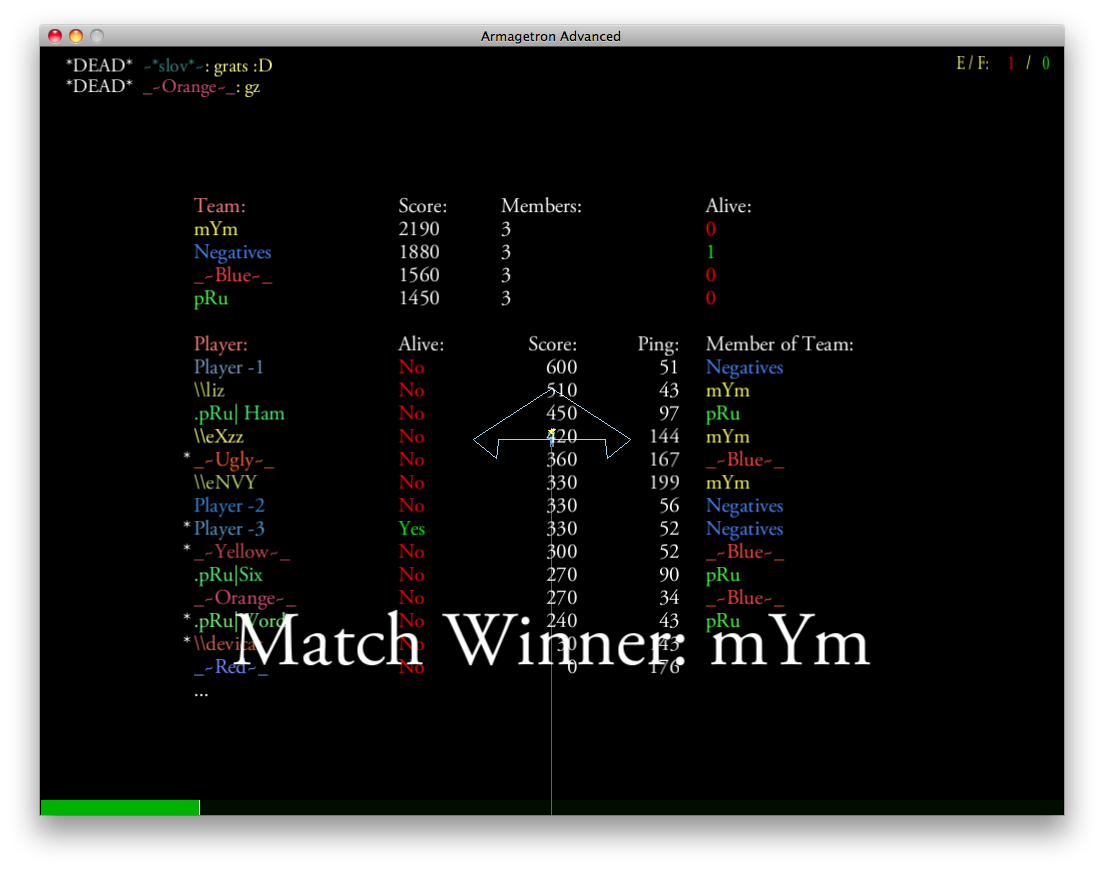This screenshot has height=870, width=1104.
Task: Select player '\\eXzz'
Action: (x=218, y=436)
